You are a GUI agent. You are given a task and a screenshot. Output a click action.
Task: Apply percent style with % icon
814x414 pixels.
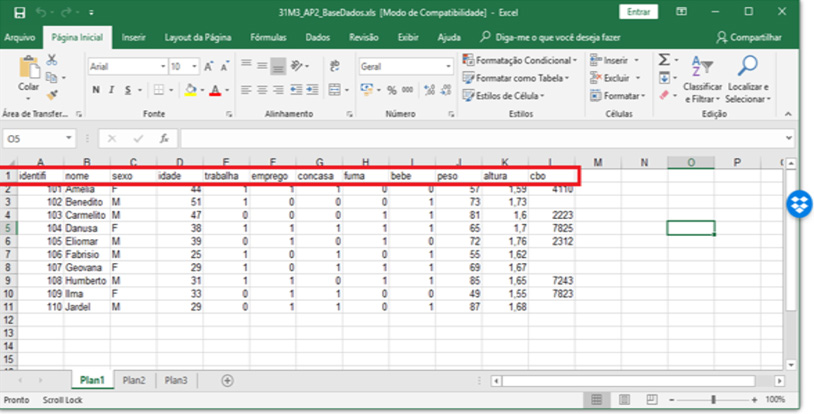[x=391, y=90]
